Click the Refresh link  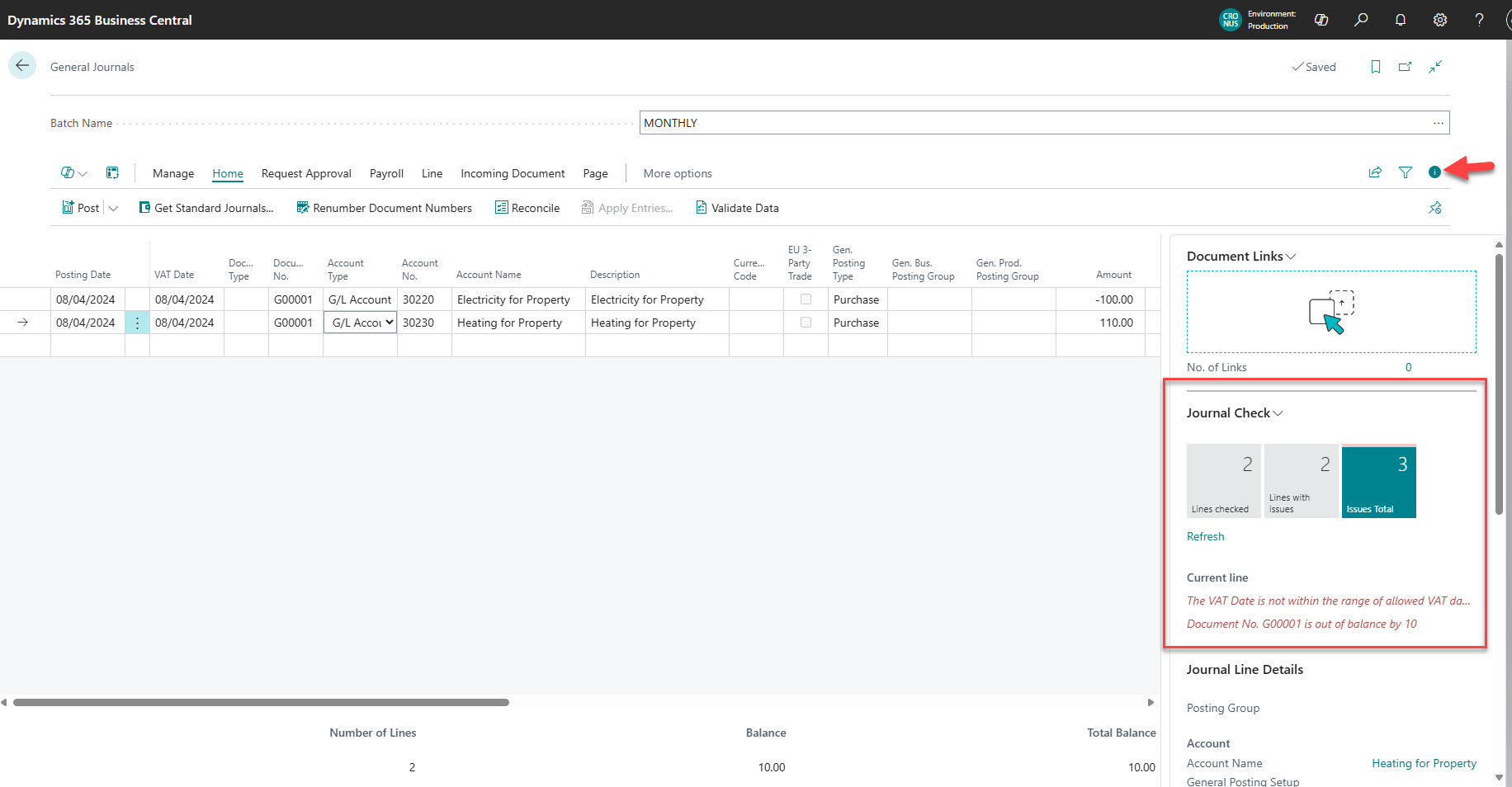(x=1205, y=536)
